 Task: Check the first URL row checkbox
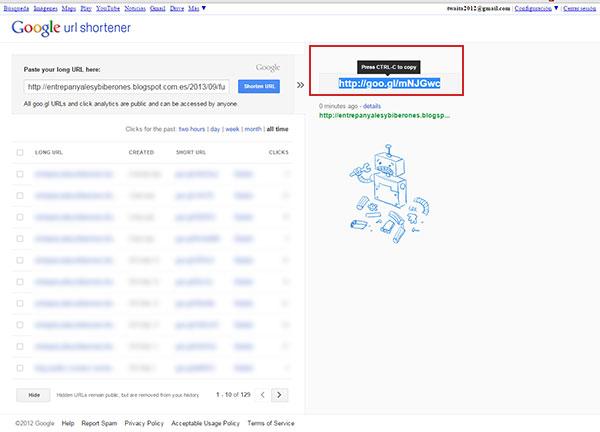[21, 173]
